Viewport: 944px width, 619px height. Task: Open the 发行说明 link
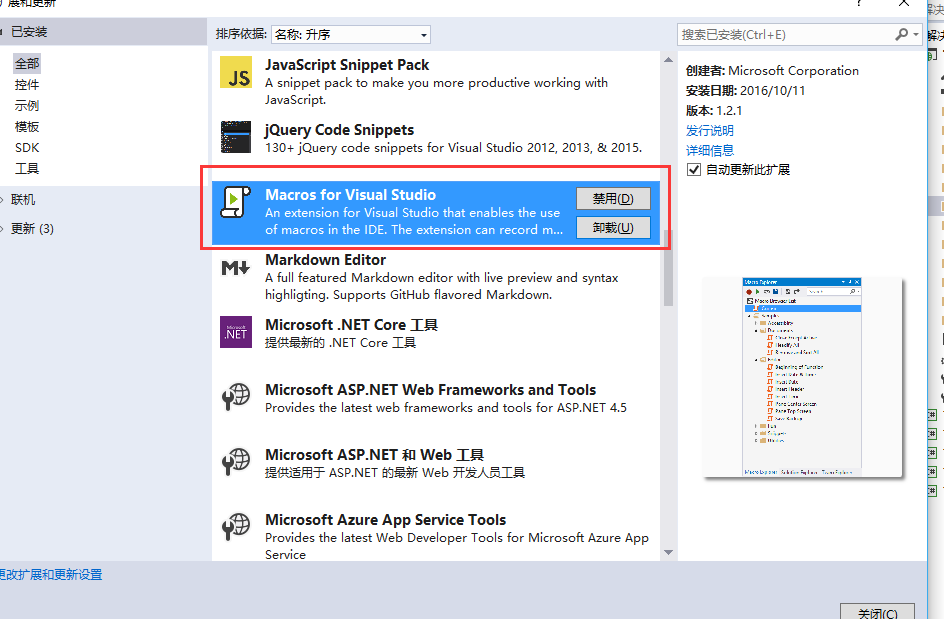click(x=710, y=131)
